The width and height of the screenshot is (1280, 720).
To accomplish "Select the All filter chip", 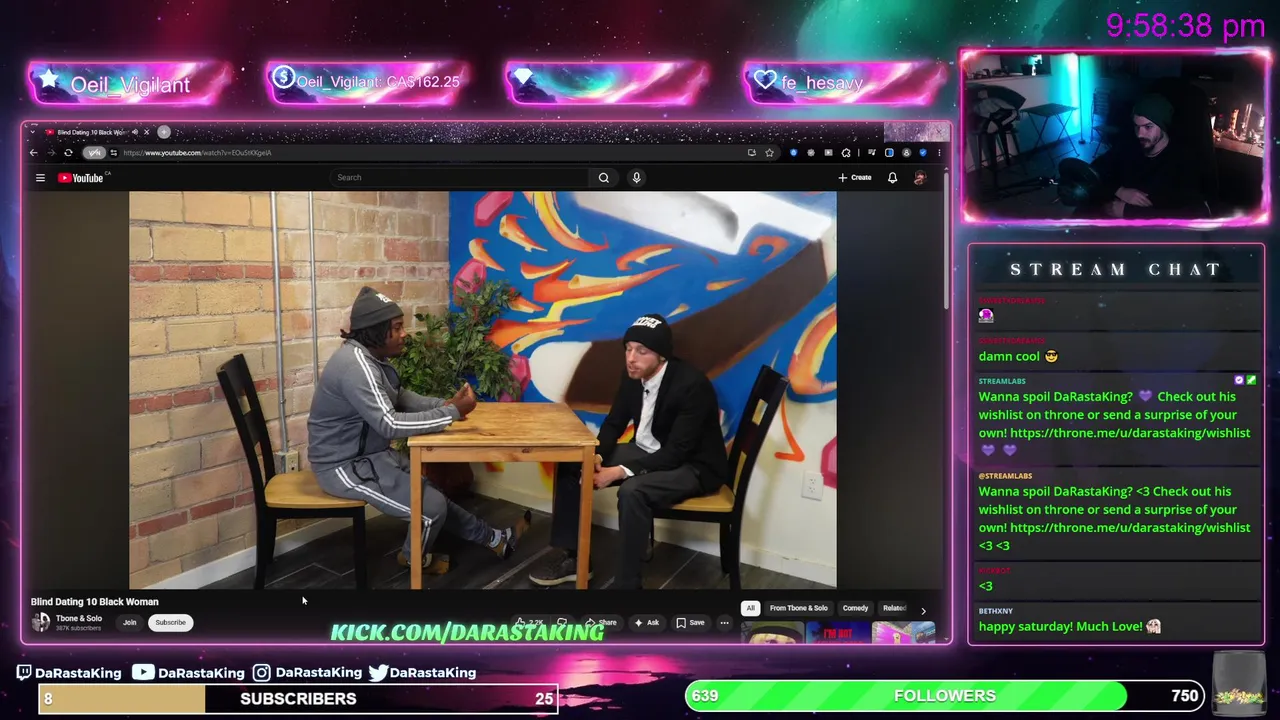I will (750, 608).
